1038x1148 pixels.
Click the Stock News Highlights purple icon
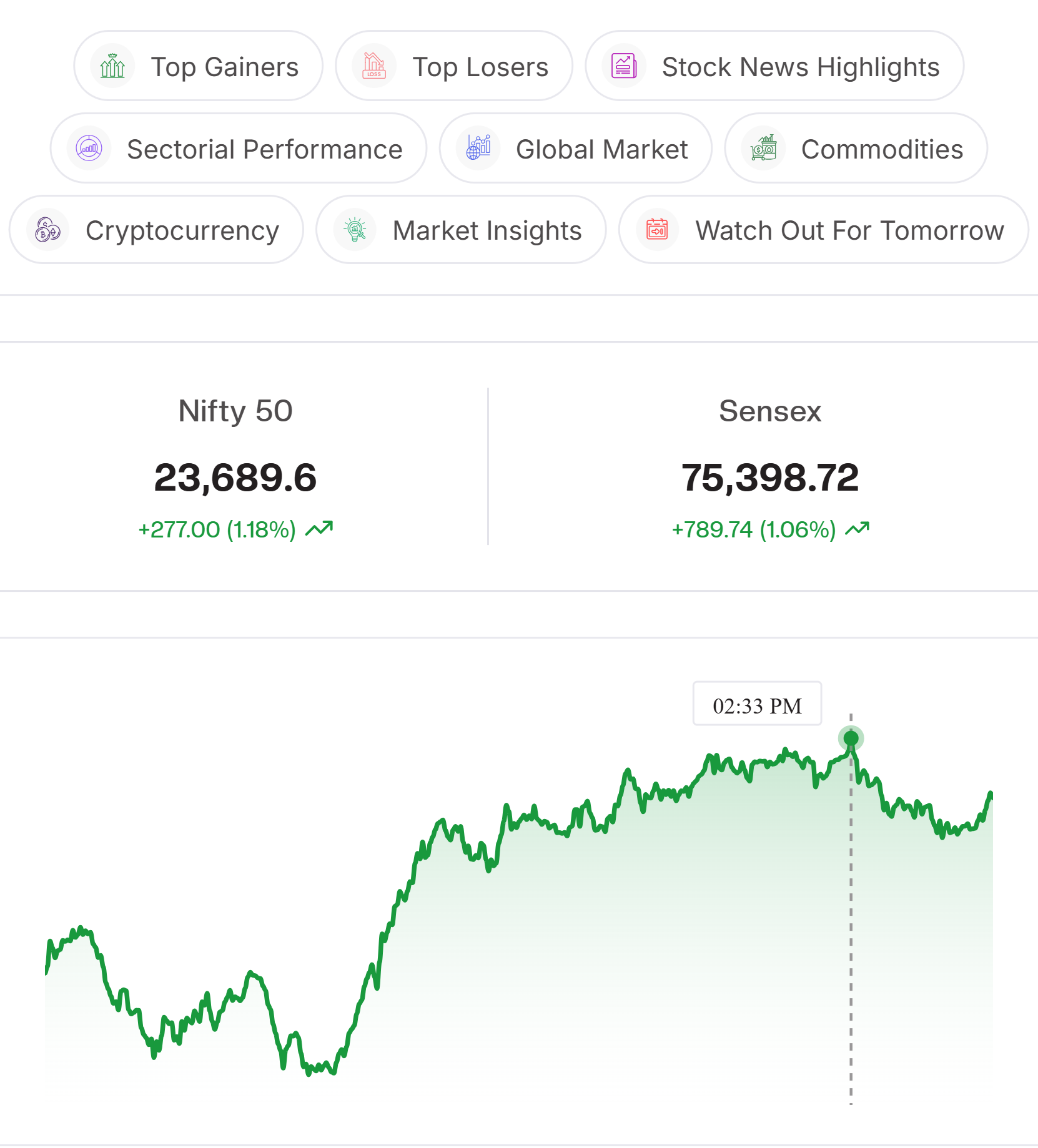(x=623, y=66)
